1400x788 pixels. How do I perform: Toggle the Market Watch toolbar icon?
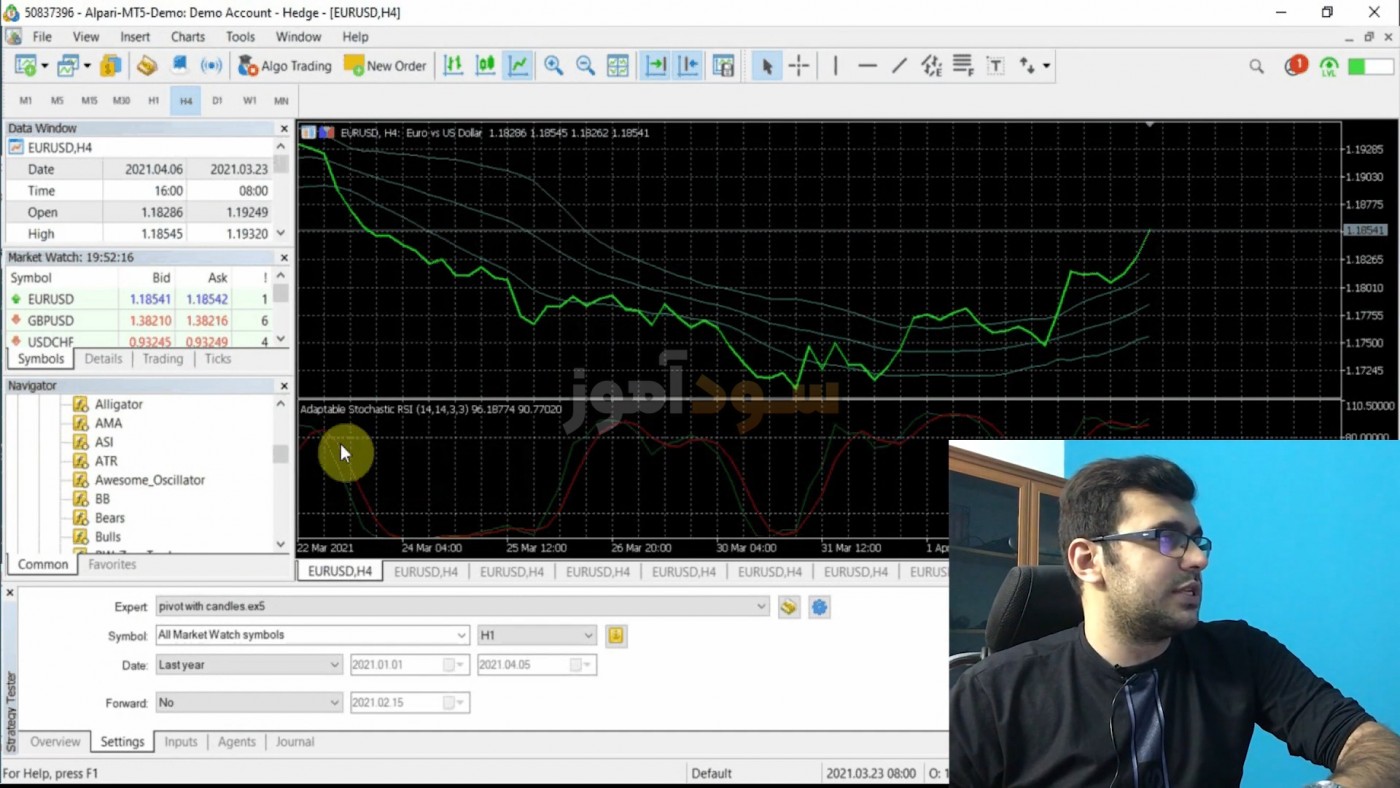point(110,66)
